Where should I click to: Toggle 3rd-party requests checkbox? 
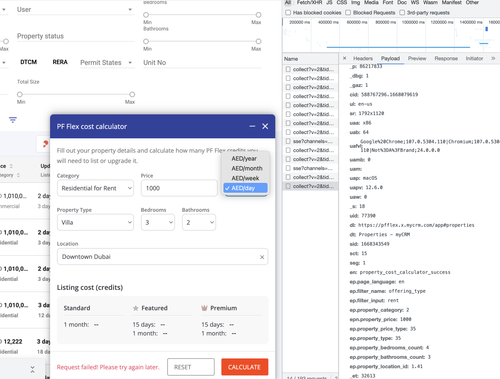(402, 13)
